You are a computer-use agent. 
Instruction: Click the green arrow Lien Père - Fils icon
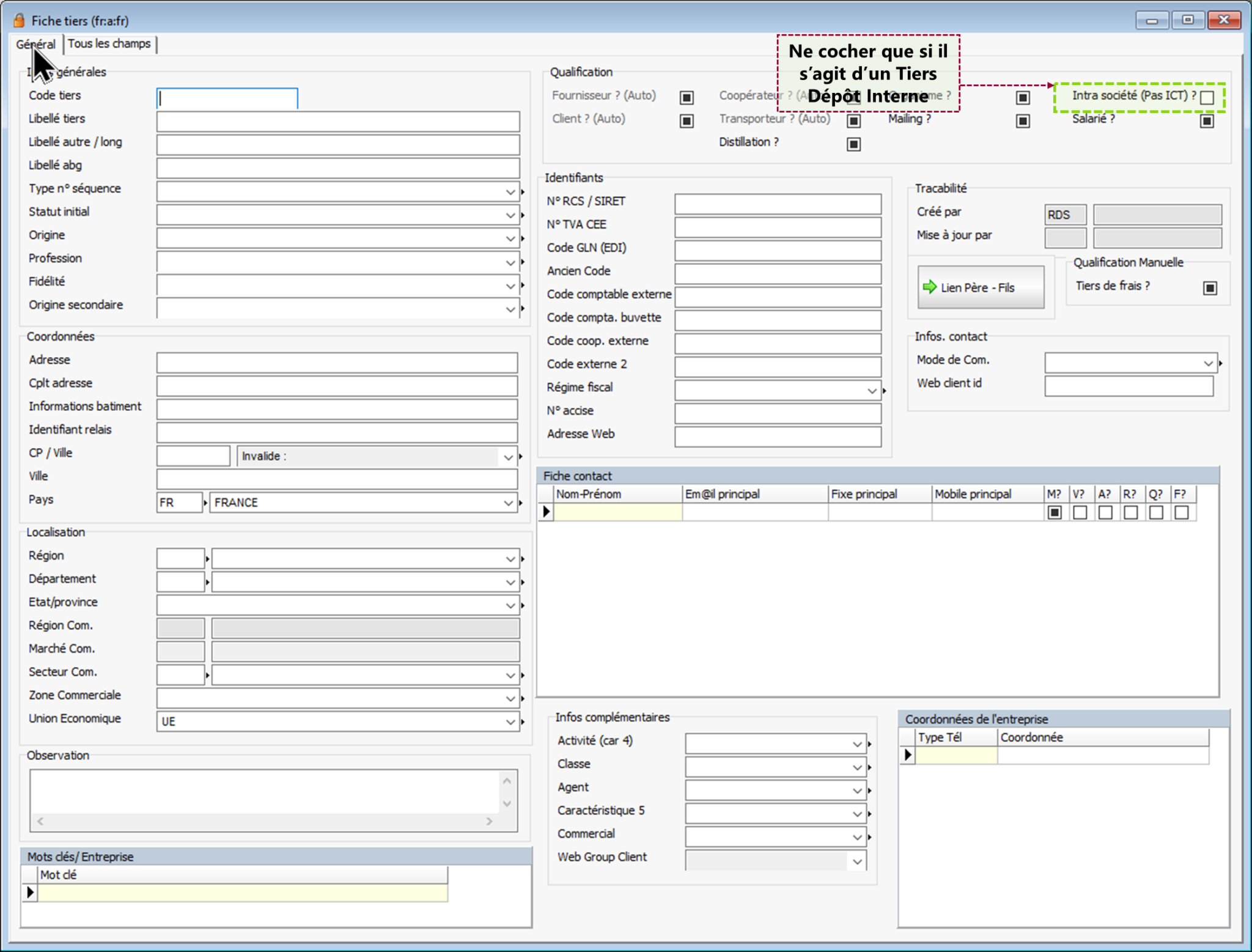point(929,287)
